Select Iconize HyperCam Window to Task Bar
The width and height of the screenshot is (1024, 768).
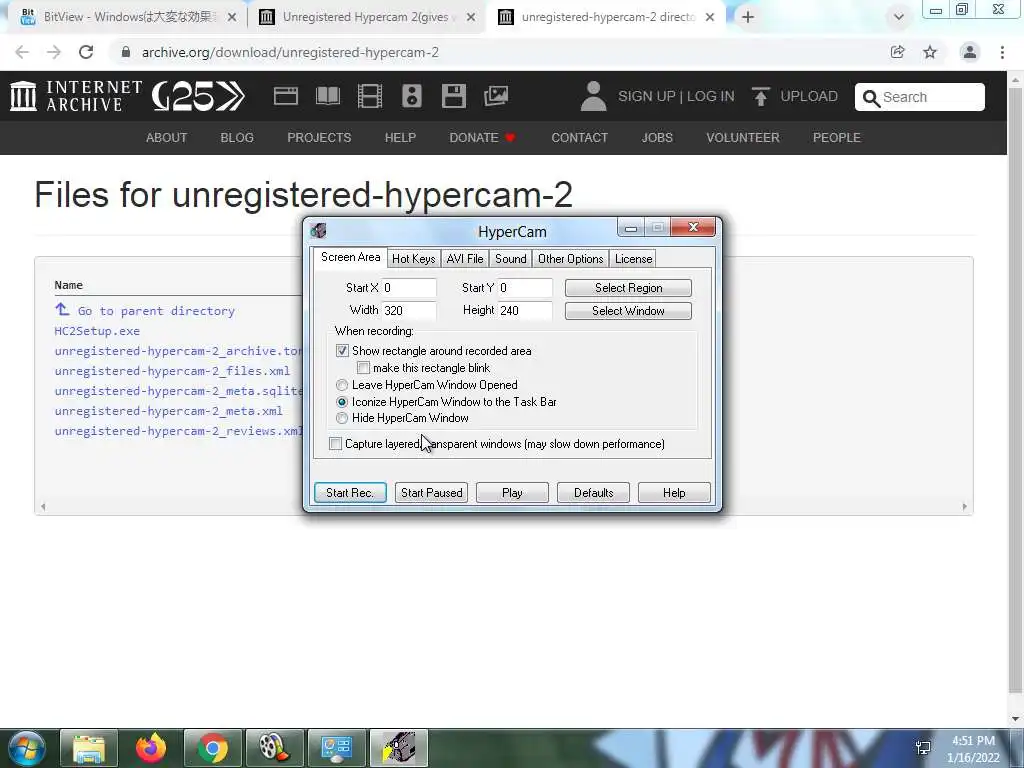click(x=342, y=402)
